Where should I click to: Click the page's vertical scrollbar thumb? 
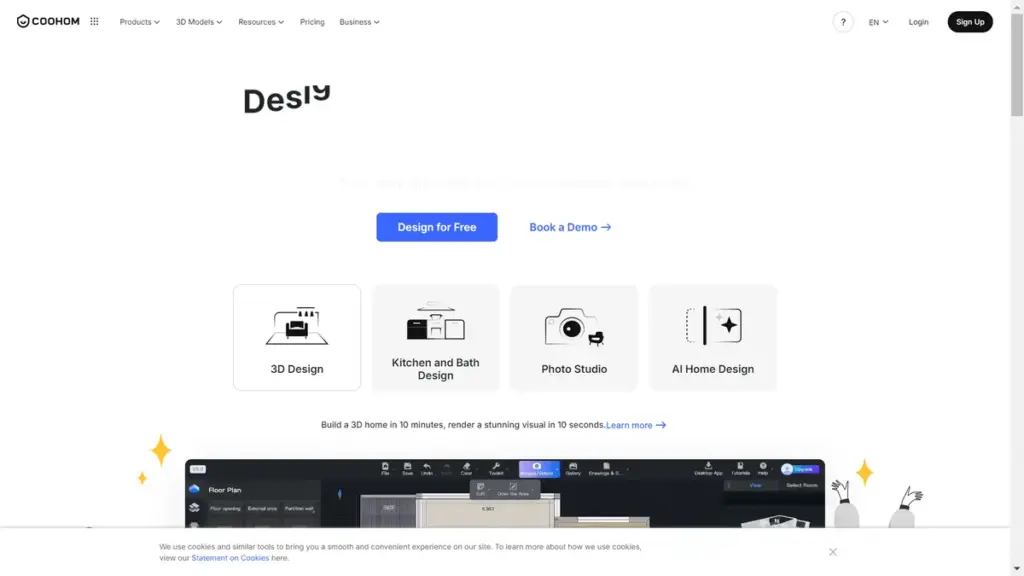tap(1017, 64)
